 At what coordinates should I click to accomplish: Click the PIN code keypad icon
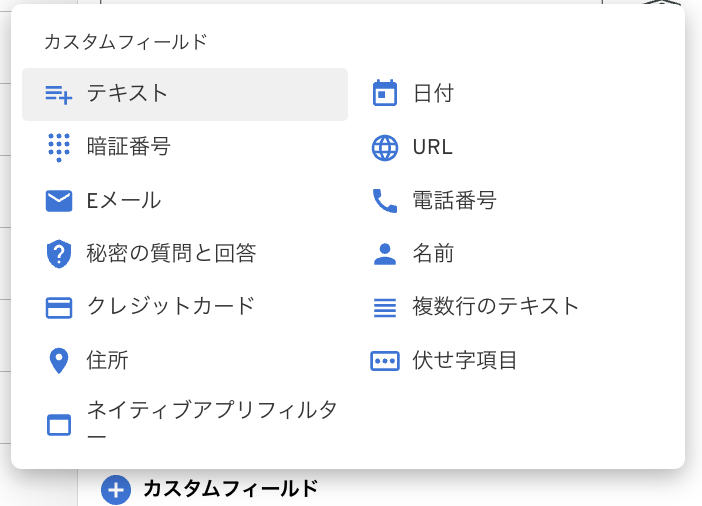coord(59,147)
